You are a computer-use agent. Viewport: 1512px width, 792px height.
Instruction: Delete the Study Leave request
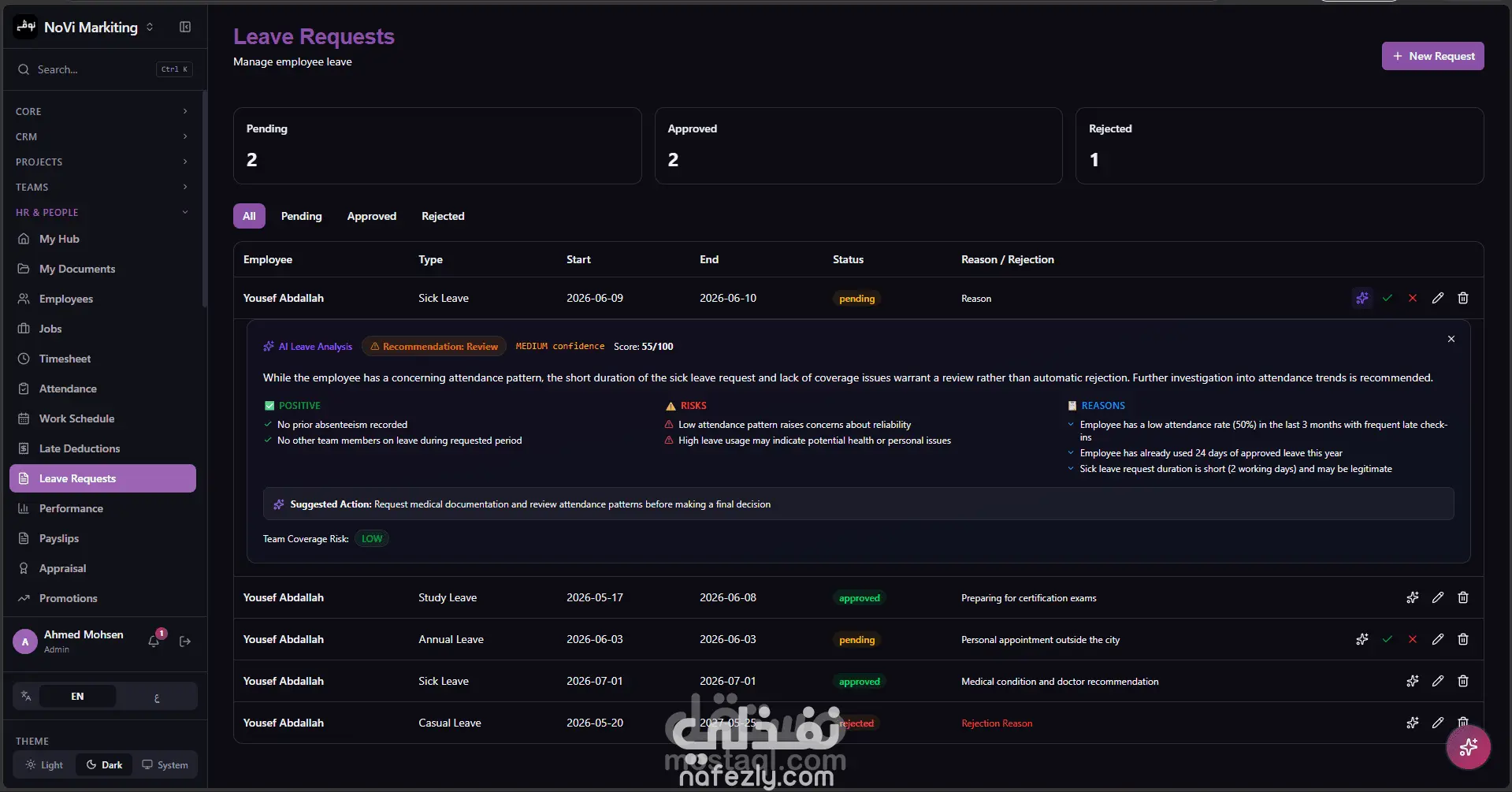coord(1463,597)
